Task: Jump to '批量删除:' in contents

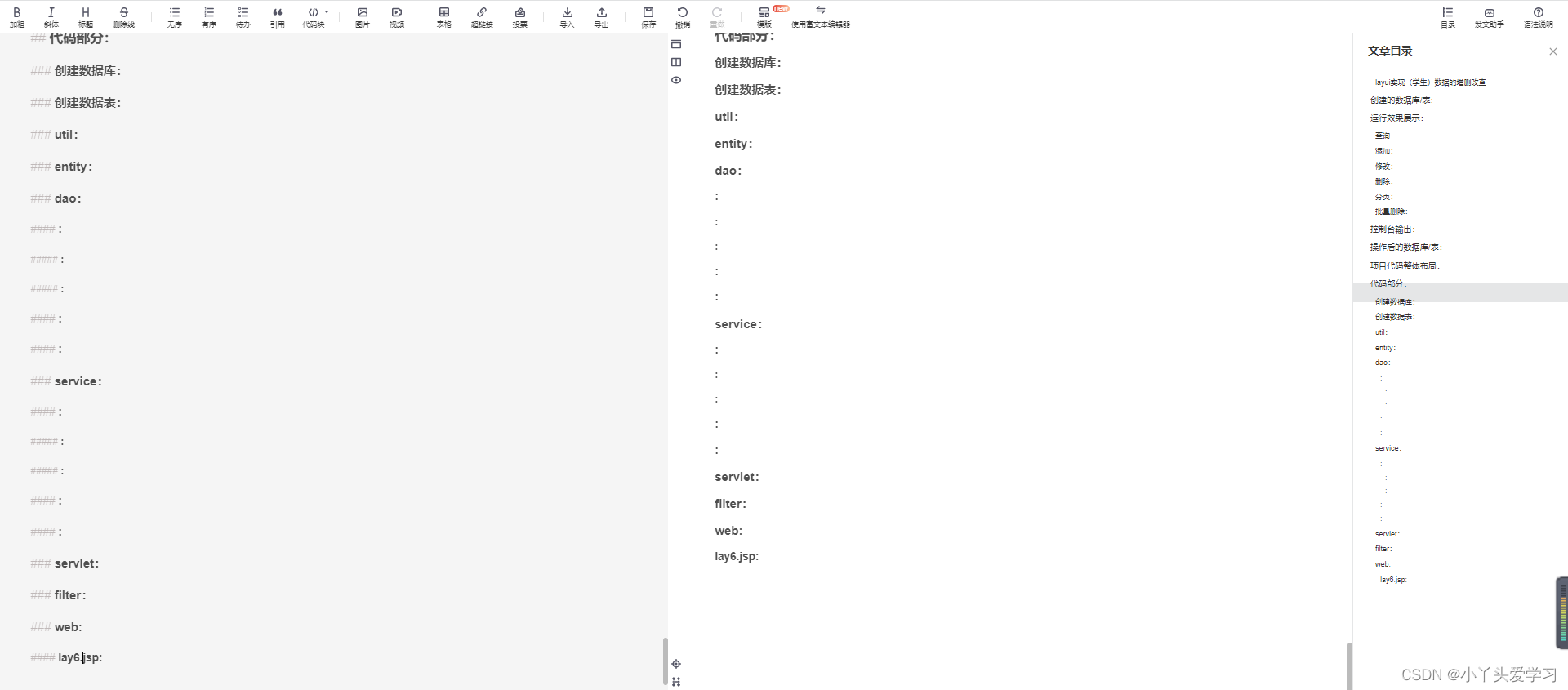Action: pos(1391,211)
